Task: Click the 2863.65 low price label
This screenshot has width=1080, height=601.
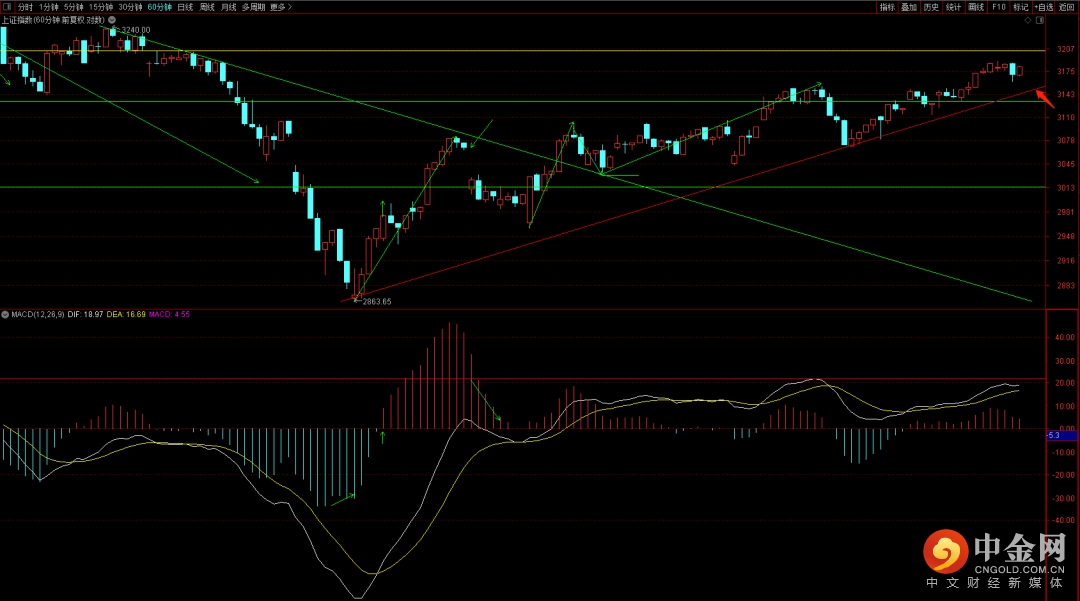Action: [x=377, y=302]
